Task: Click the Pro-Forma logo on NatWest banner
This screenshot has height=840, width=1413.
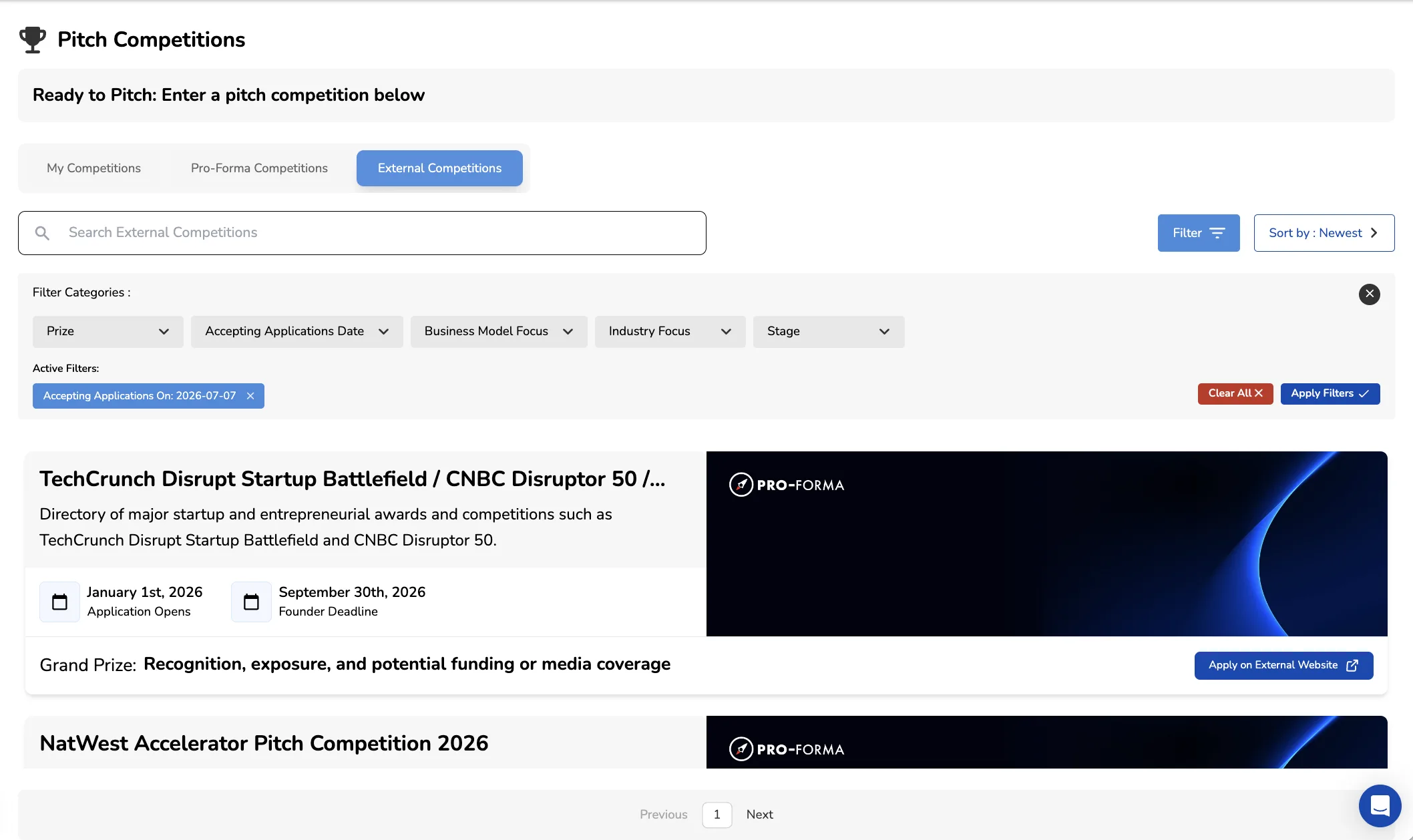Action: pos(787,749)
